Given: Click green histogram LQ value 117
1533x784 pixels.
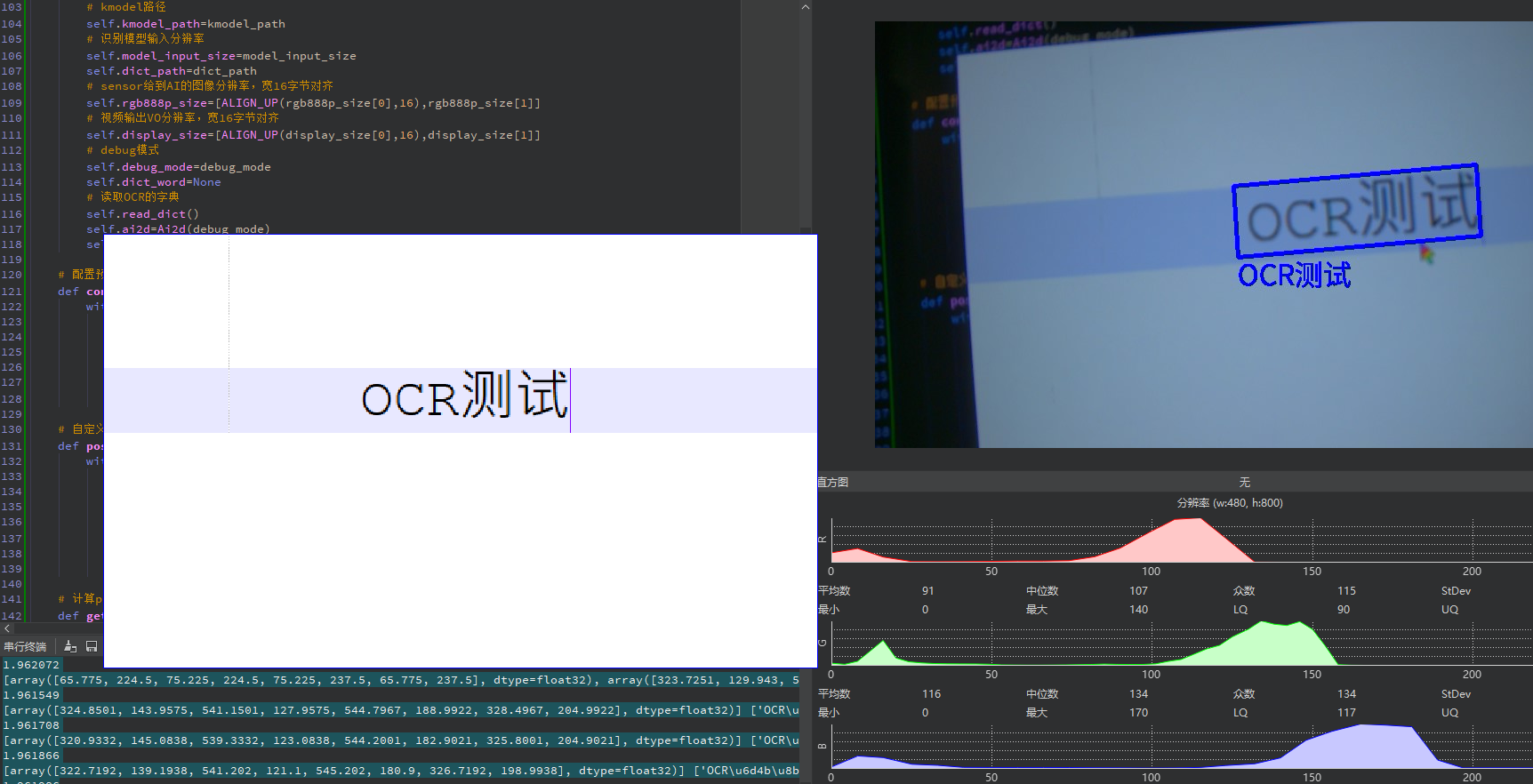Looking at the screenshot, I should [1346, 713].
